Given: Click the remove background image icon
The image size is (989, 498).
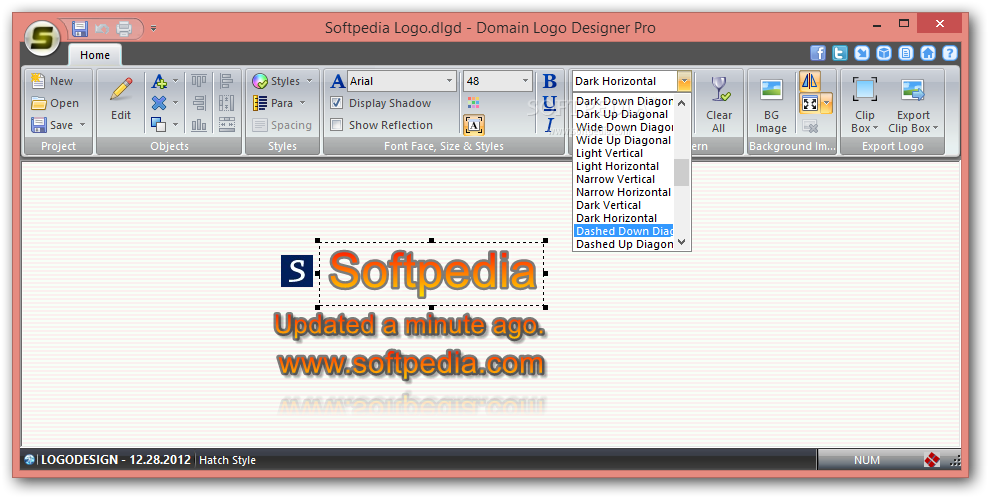Looking at the screenshot, I should [809, 125].
